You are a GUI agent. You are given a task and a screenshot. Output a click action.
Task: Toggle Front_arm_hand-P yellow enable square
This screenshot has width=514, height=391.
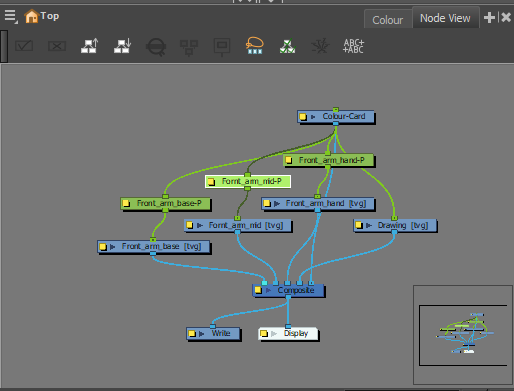coord(289,160)
